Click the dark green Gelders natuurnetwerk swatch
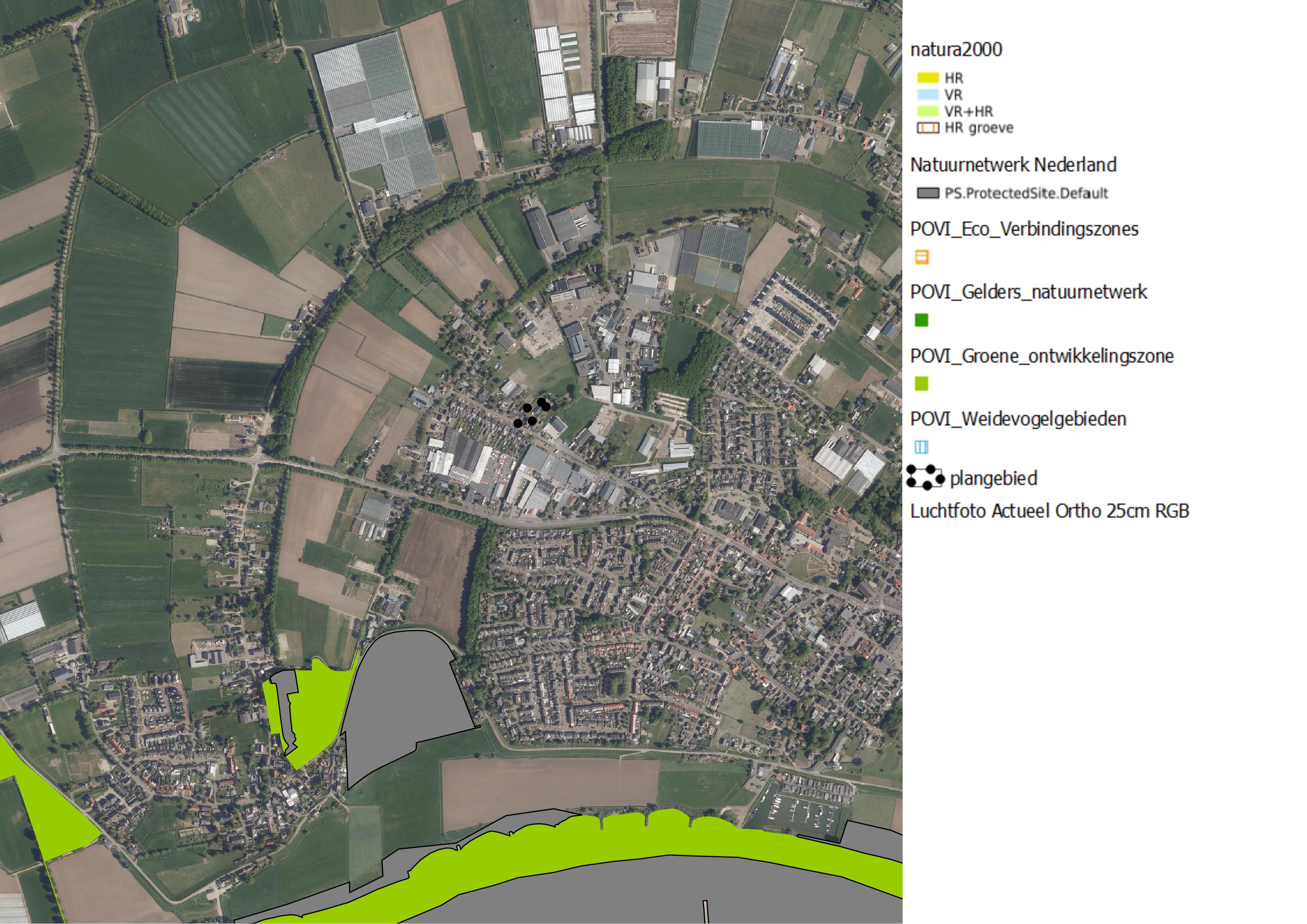The width and height of the screenshot is (1307, 924). (921, 320)
